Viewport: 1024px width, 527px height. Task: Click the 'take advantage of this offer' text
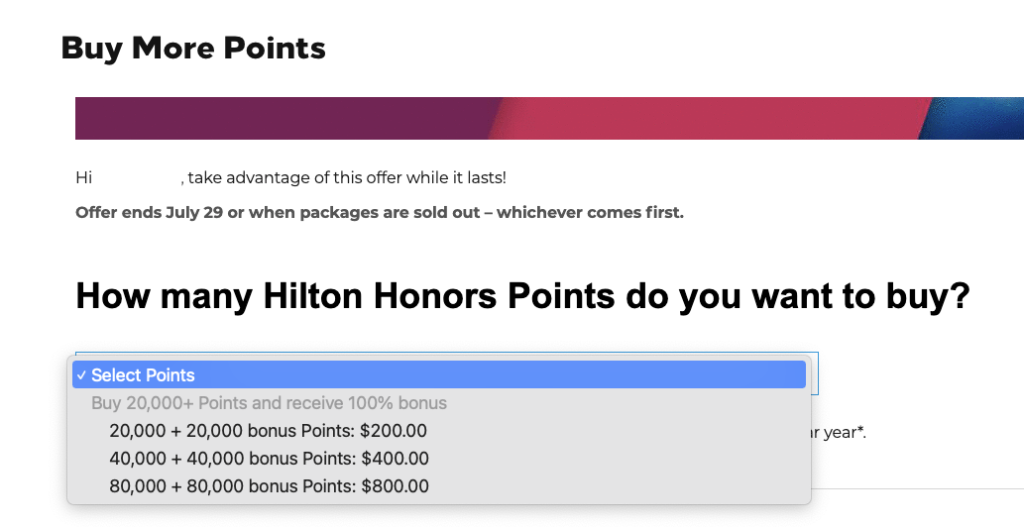click(346, 178)
